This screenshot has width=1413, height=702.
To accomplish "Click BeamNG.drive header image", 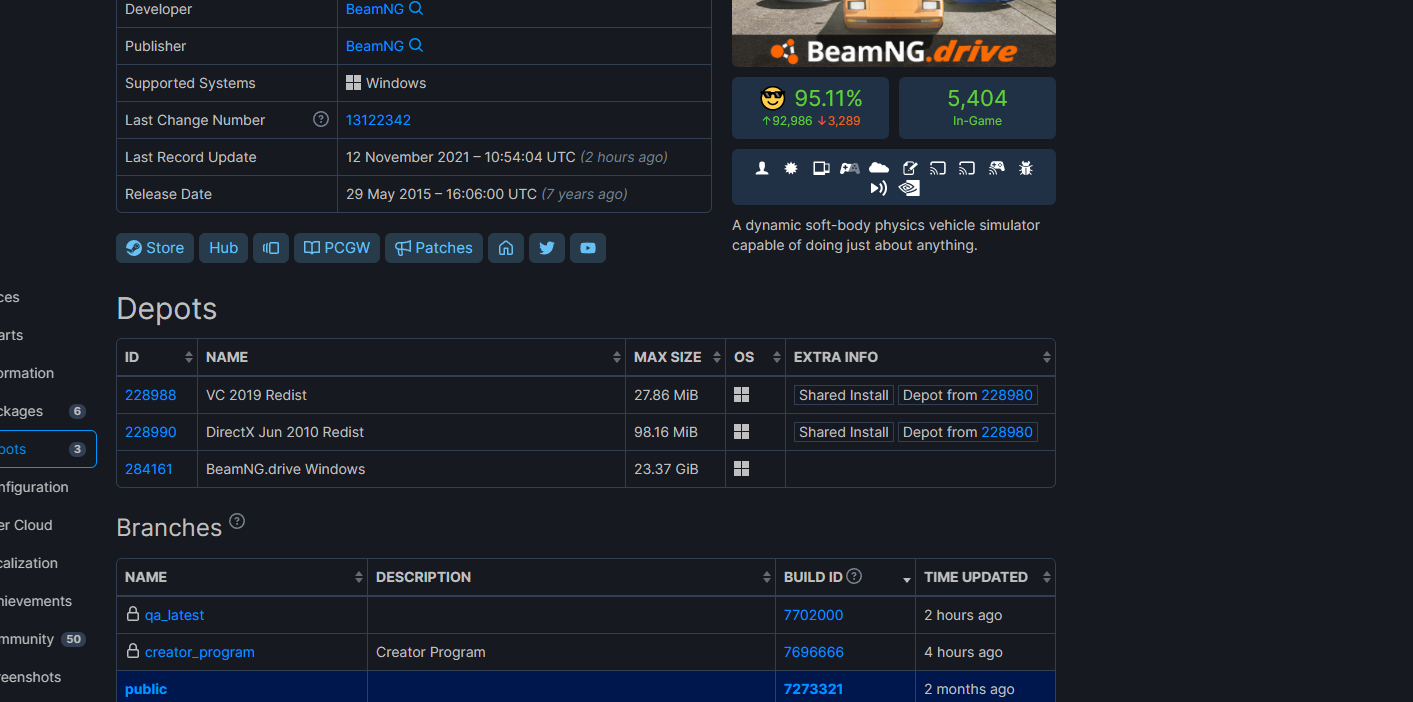I will pyautogui.click(x=894, y=33).
